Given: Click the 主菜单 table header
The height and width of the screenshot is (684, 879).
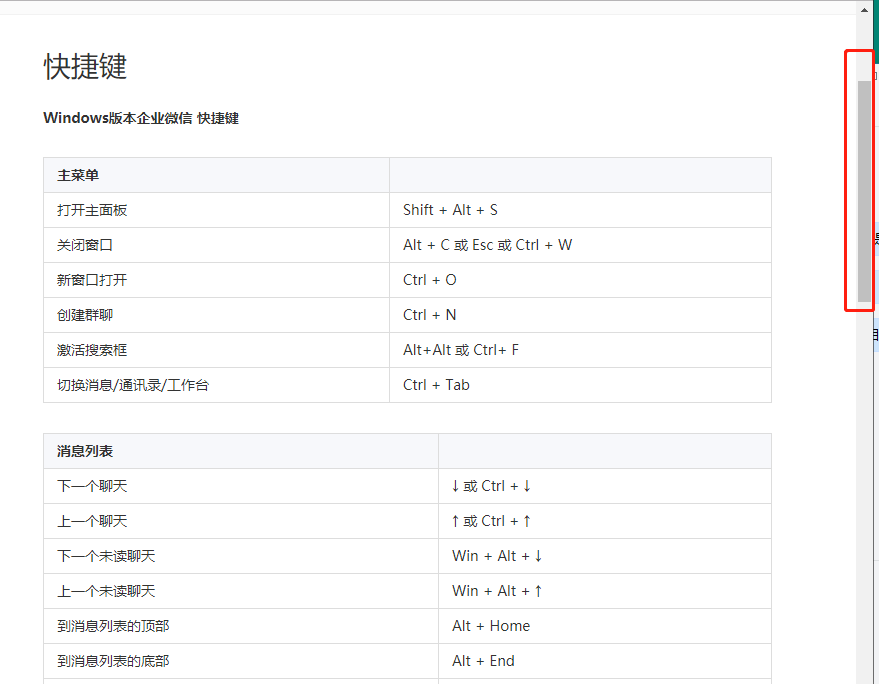Looking at the screenshot, I should click(x=78, y=175).
